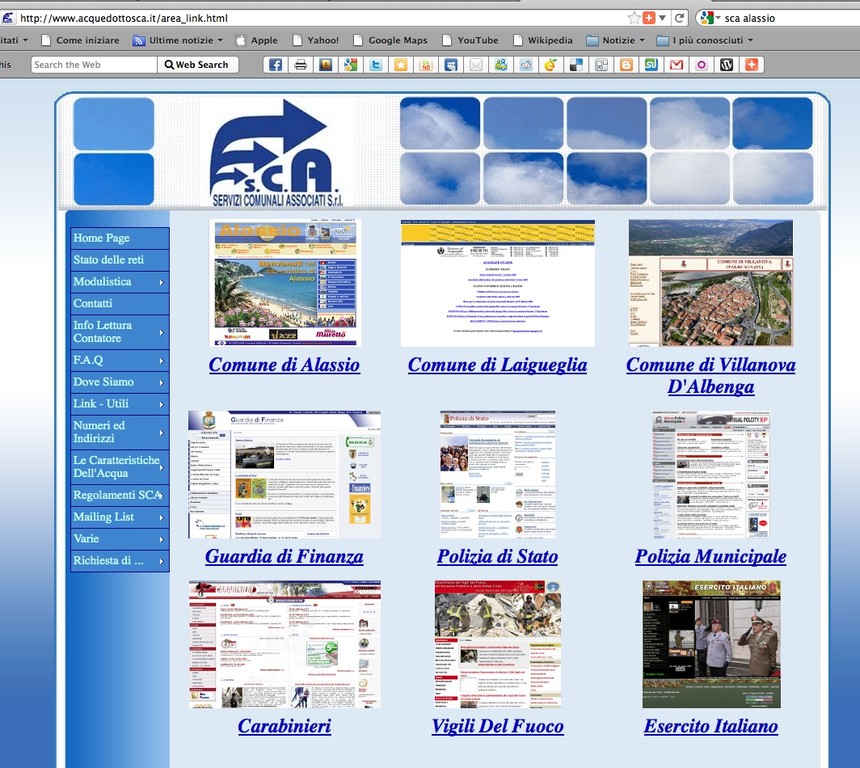This screenshot has height=768, width=860.
Task: Reload the page with the refresh icon
Action: point(679,18)
